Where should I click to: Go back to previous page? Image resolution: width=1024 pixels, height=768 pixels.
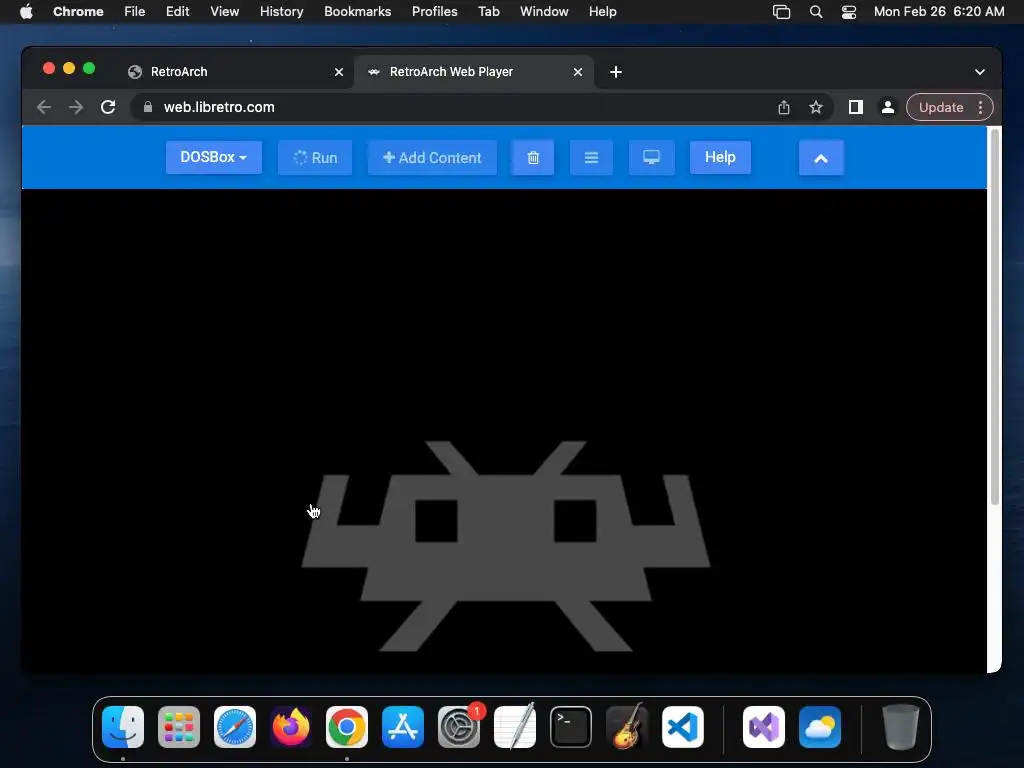point(44,107)
